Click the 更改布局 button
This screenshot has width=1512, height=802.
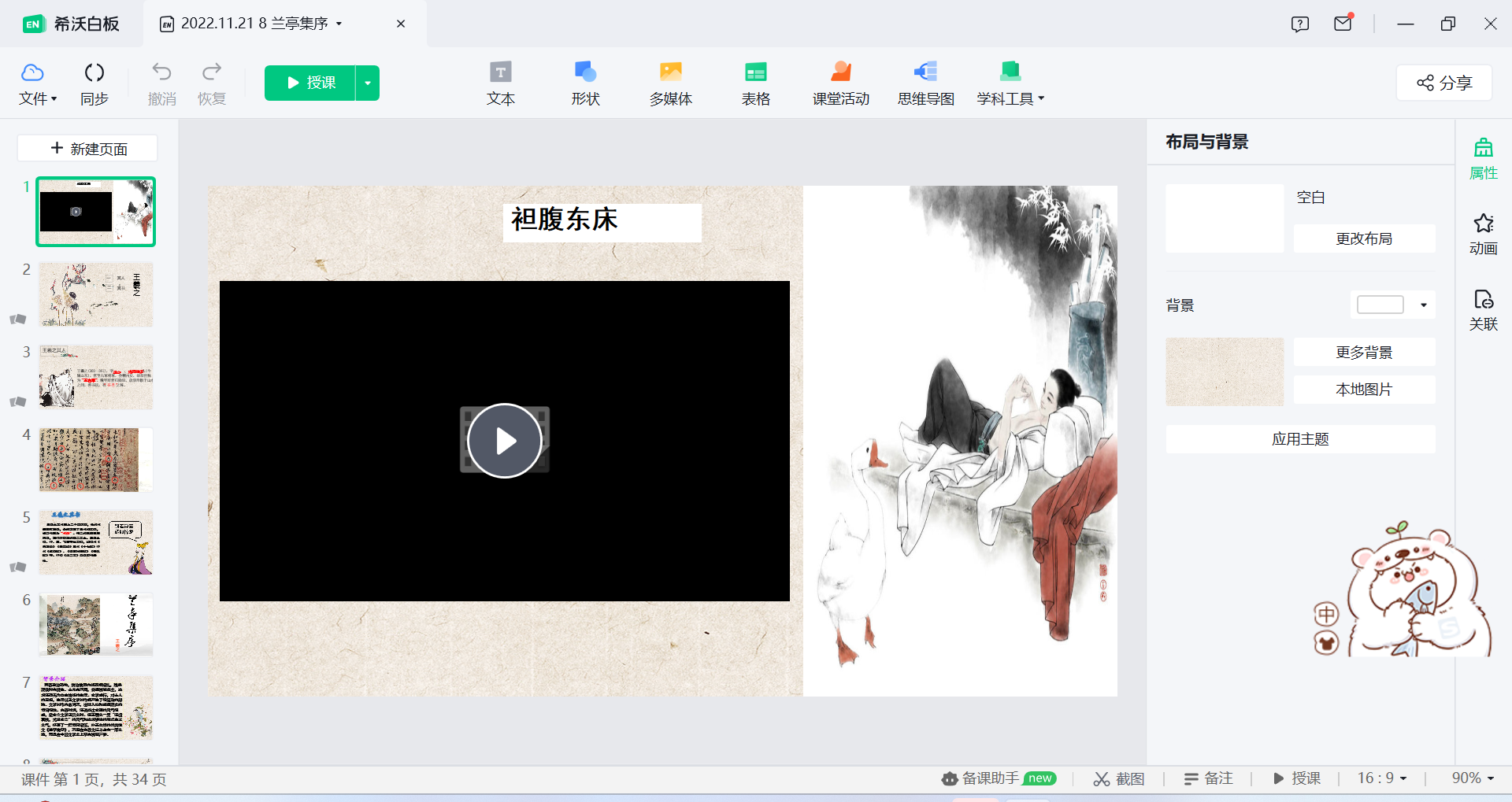1364,238
